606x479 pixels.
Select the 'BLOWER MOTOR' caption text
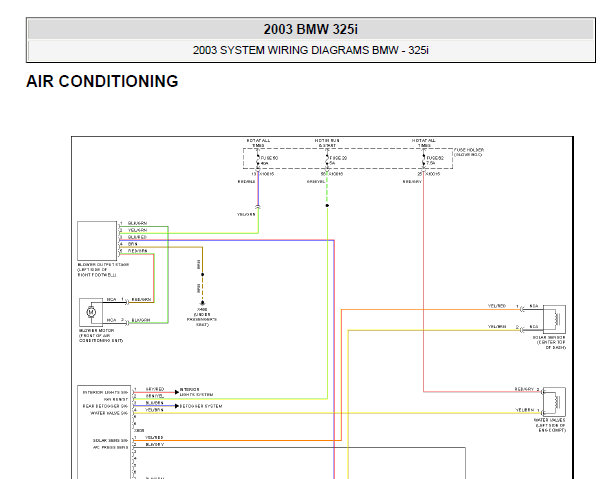(x=96, y=331)
